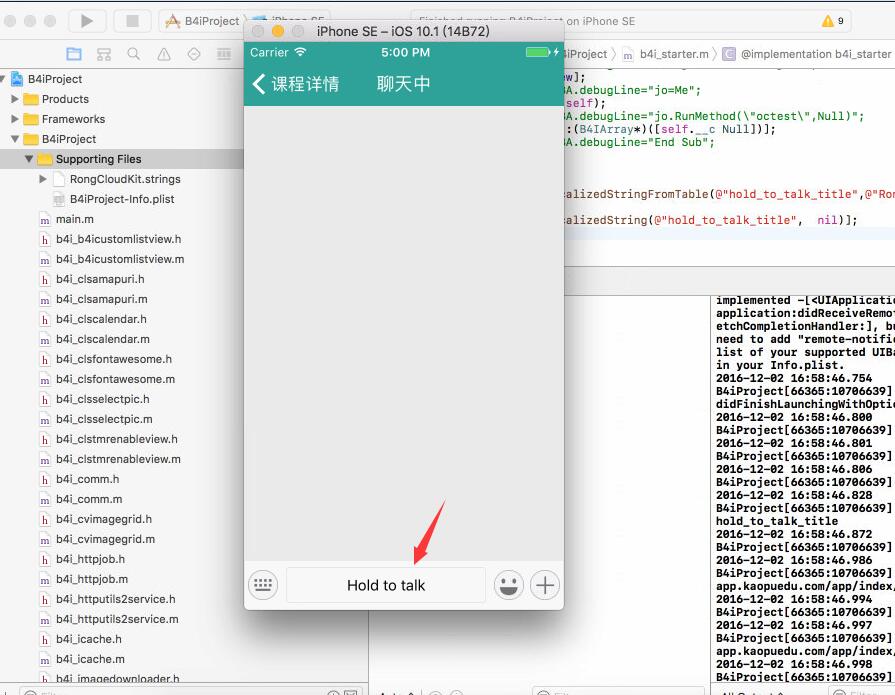Expand the Frameworks folder
The image size is (895, 695).
(15, 119)
